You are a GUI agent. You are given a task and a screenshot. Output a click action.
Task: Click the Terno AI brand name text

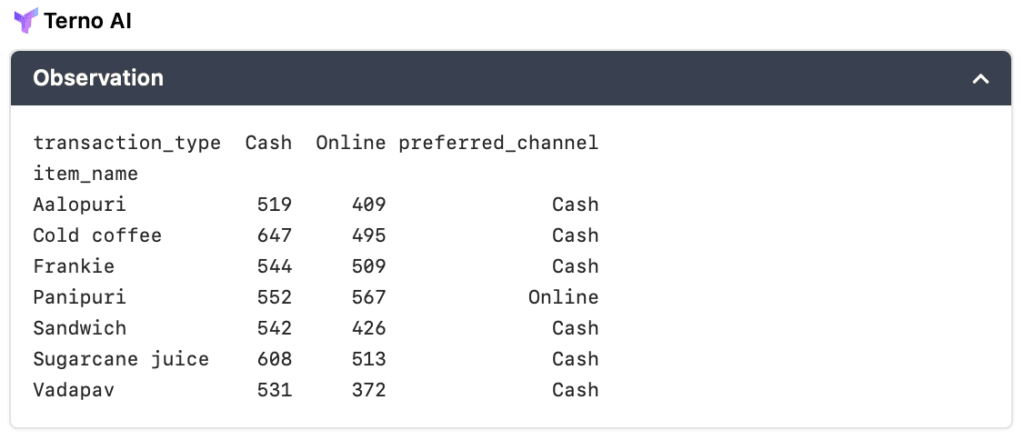[x=88, y=20]
